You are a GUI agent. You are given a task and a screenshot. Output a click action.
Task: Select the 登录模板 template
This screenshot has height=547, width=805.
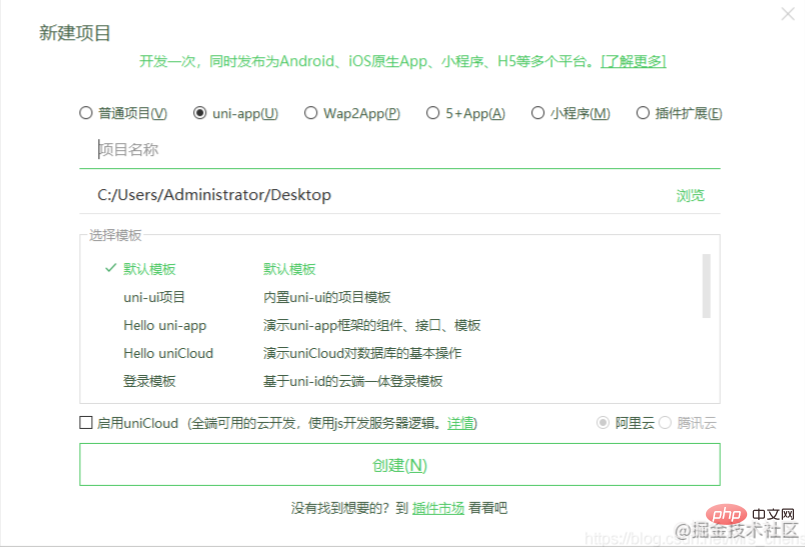tap(149, 382)
